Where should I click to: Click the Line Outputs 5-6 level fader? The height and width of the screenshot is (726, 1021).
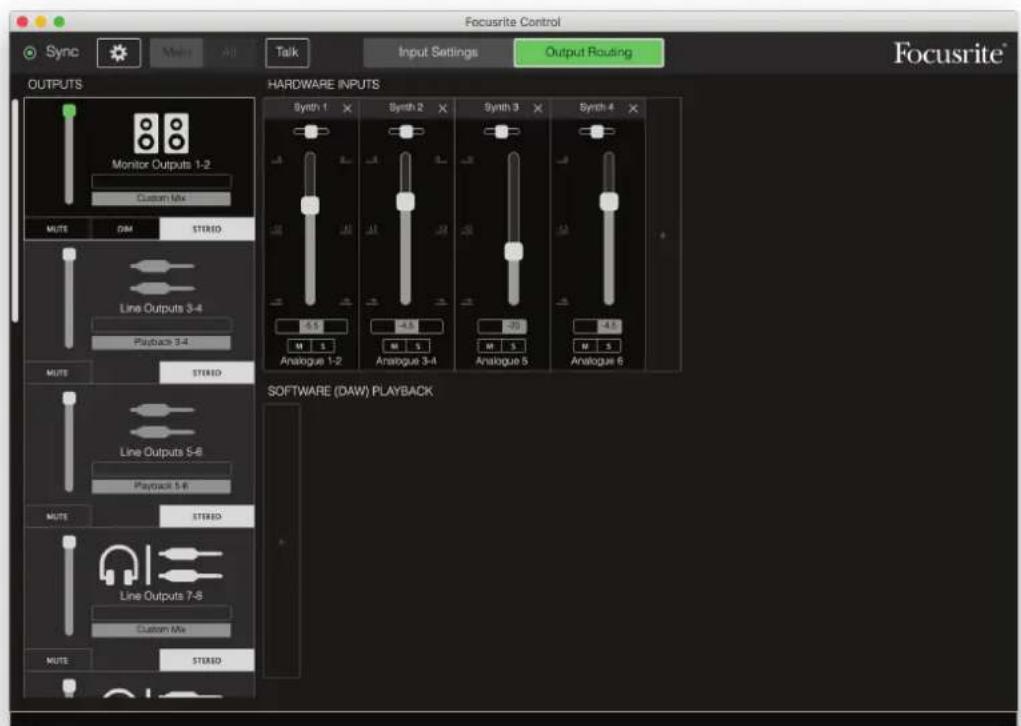[x=69, y=443]
